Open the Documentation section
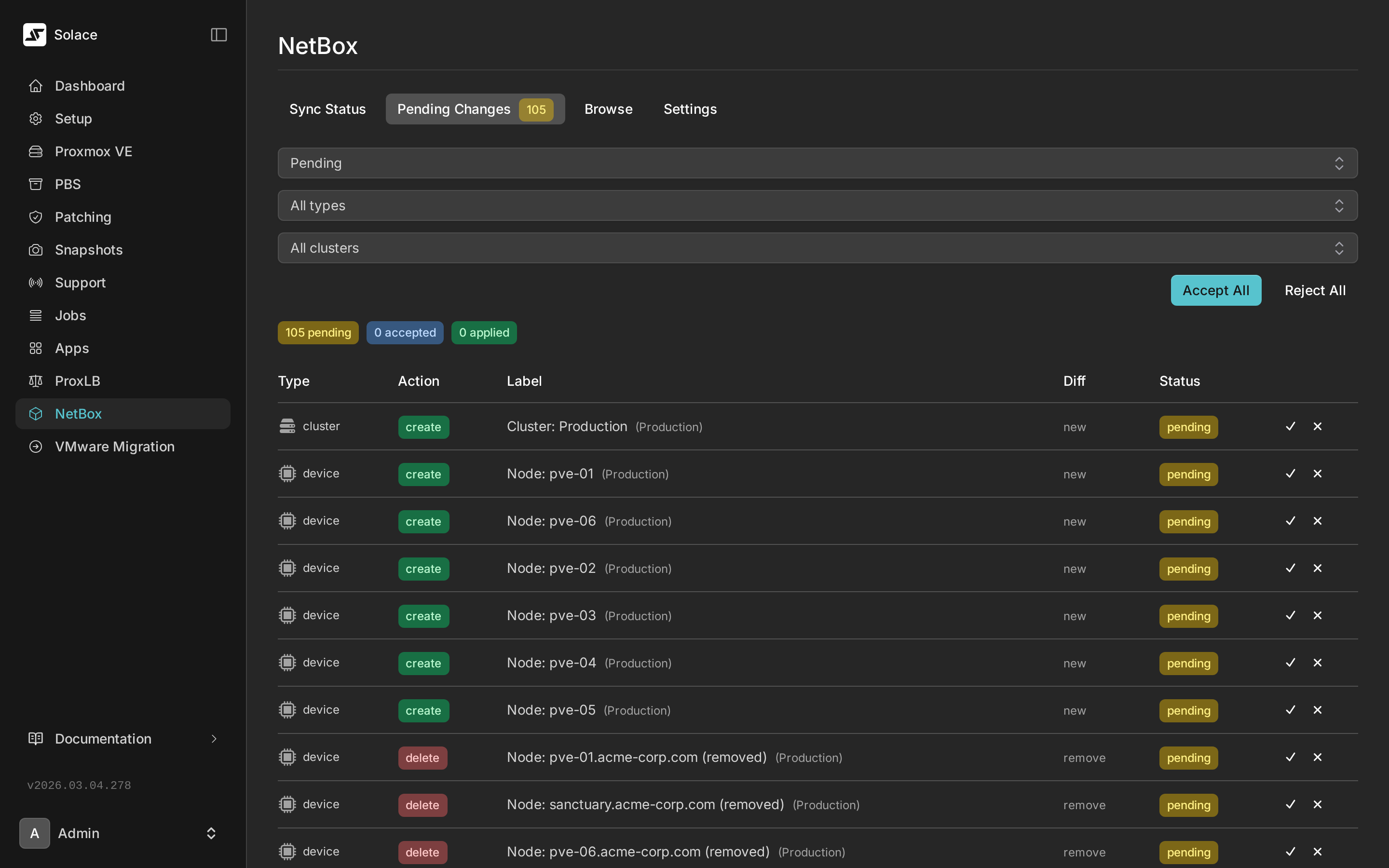The height and width of the screenshot is (868, 1389). tap(103, 738)
